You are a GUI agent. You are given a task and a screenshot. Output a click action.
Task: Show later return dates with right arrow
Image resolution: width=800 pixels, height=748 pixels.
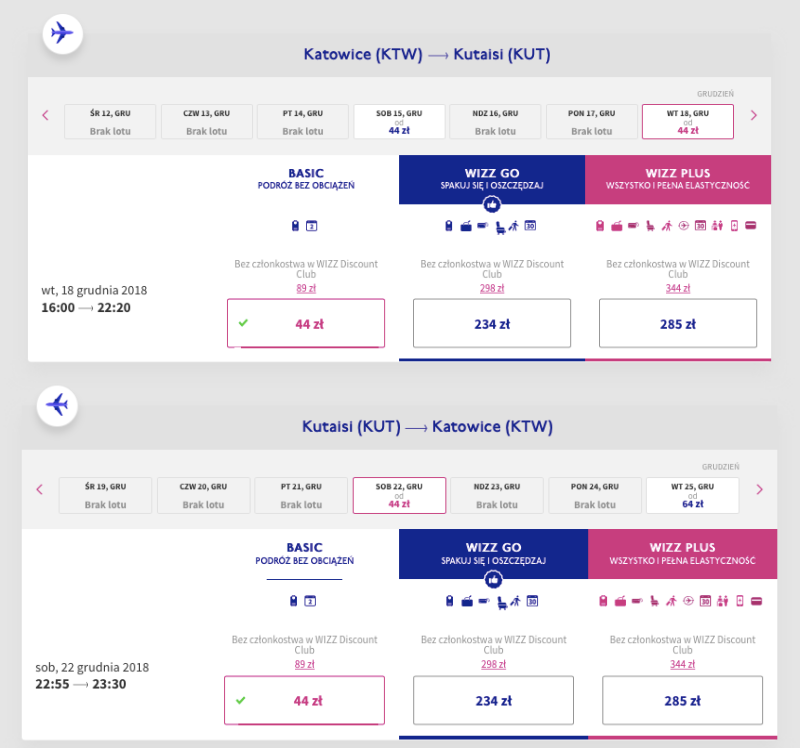click(759, 489)
